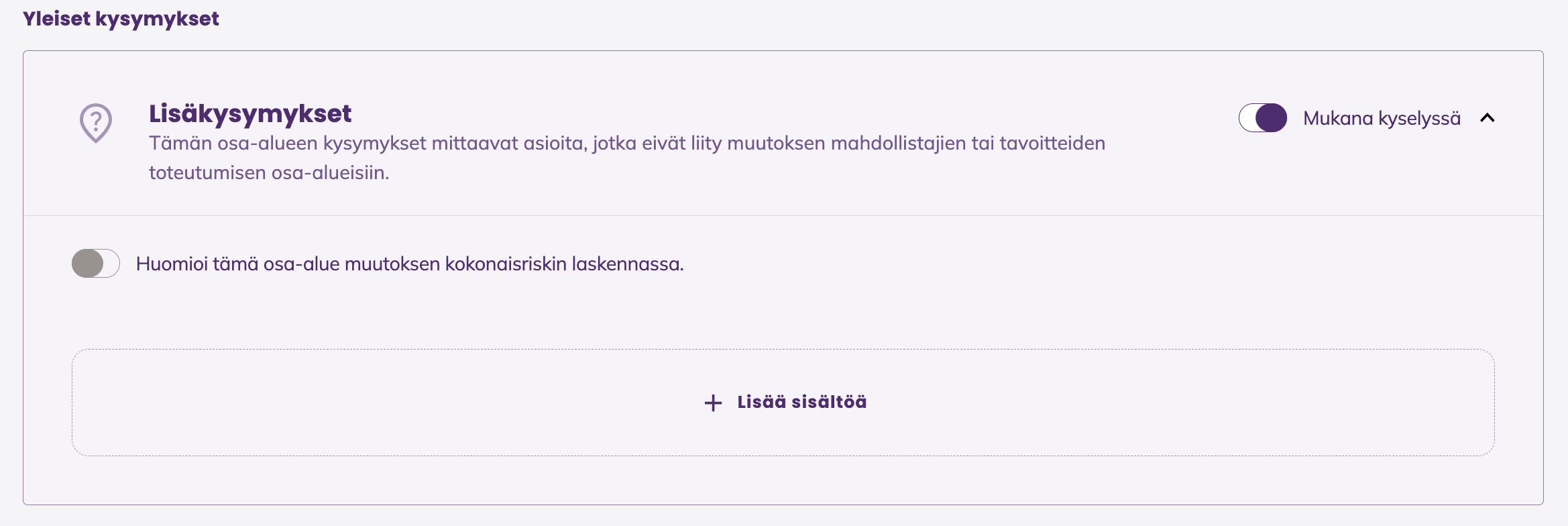Click the white track of the Mukana kyselyssä switch
Screen dimensions: 1568x526
[1247, 118]
